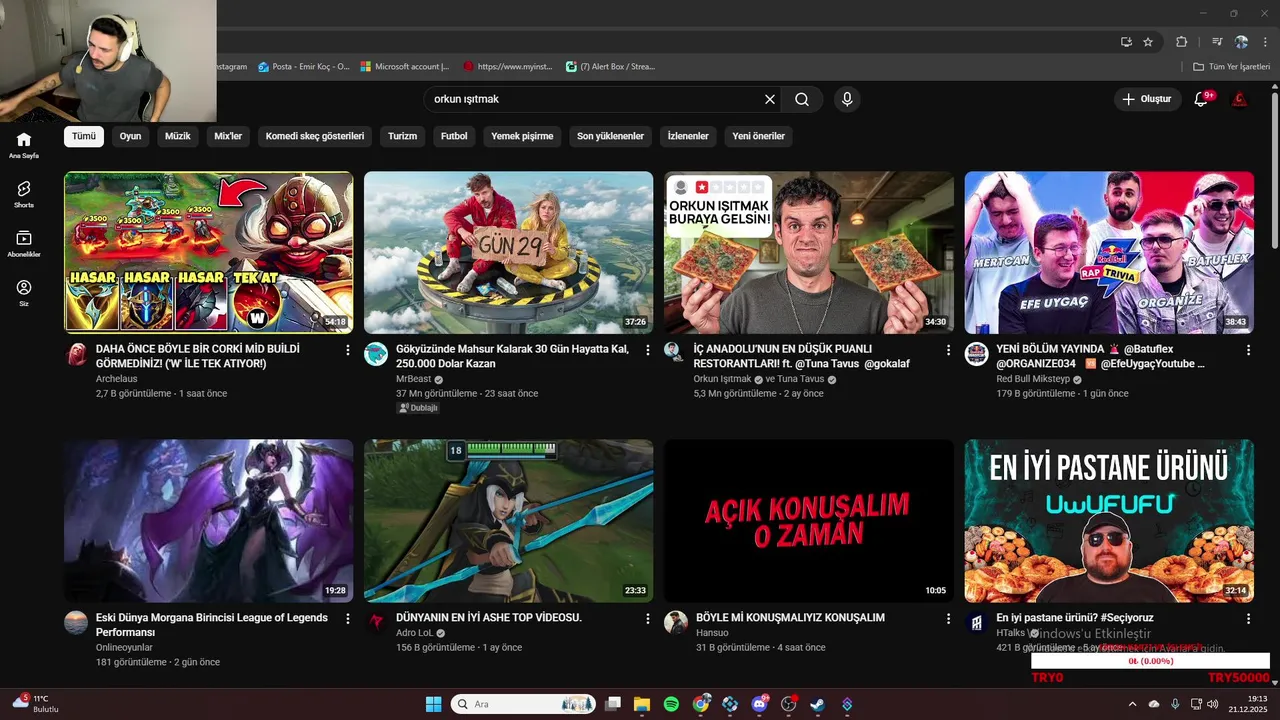Open more options for the Morgana video

[348, 619]
